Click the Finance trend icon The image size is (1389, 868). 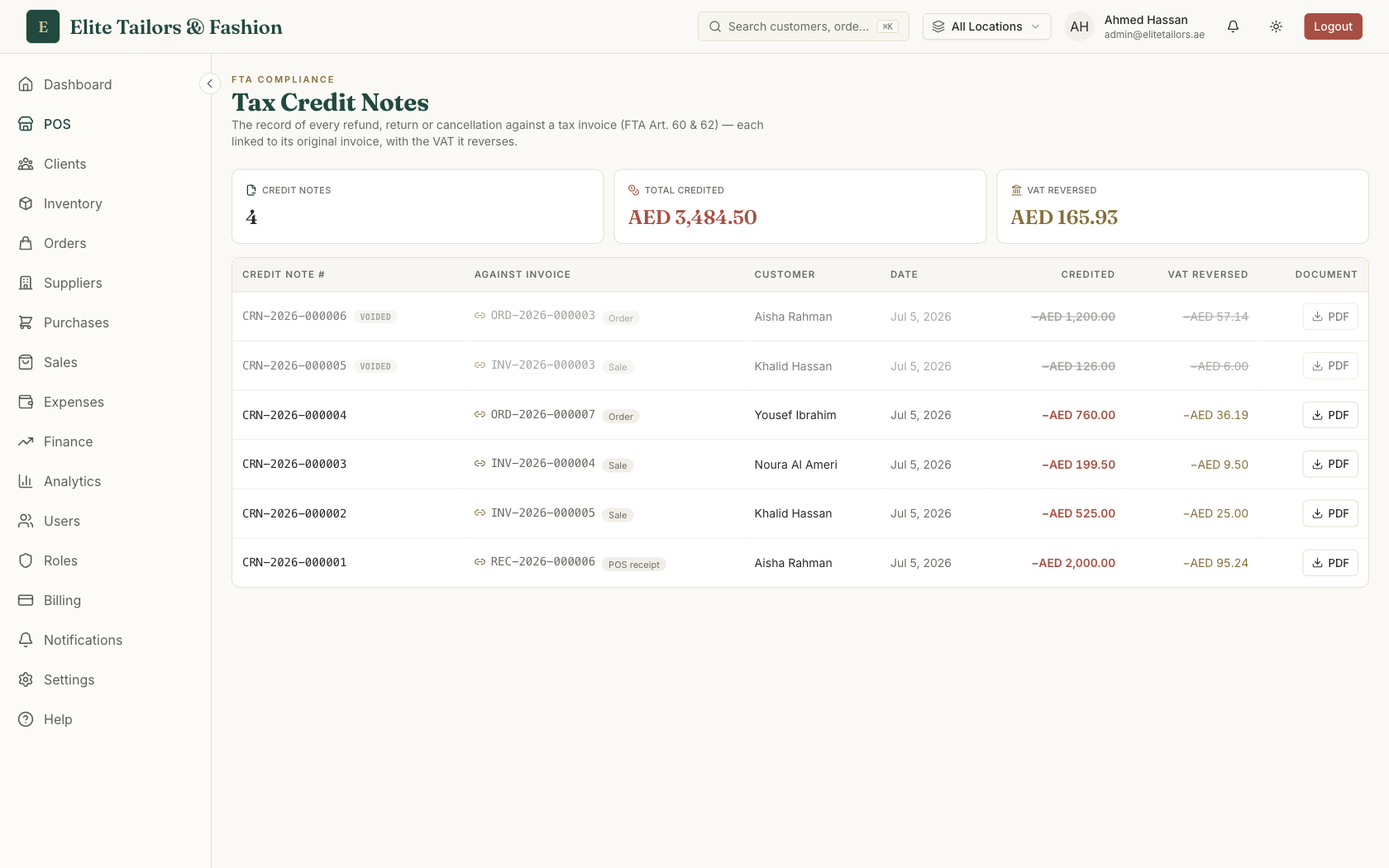[x=26, y=441]
